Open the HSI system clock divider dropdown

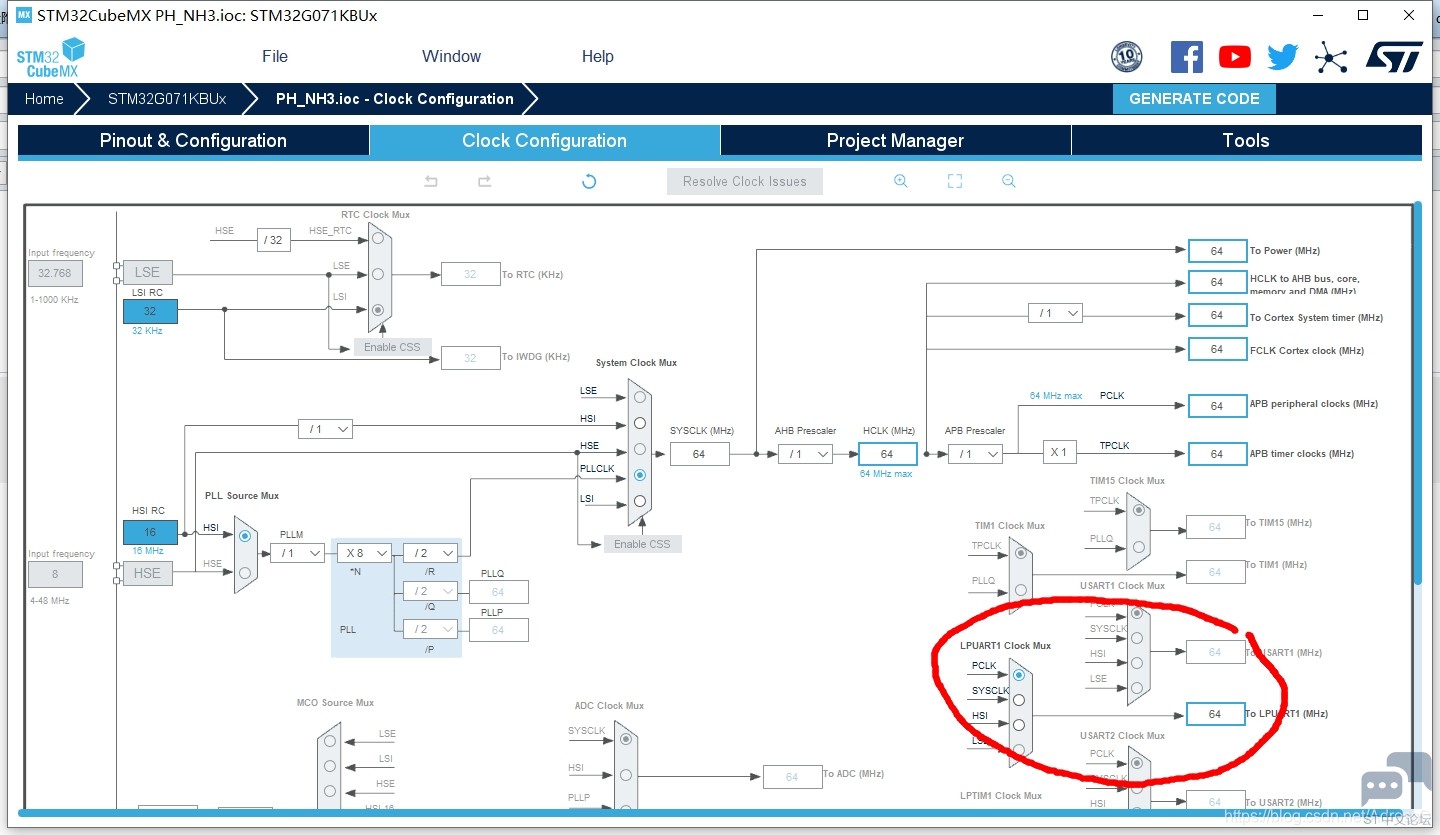tap(325, 429)
